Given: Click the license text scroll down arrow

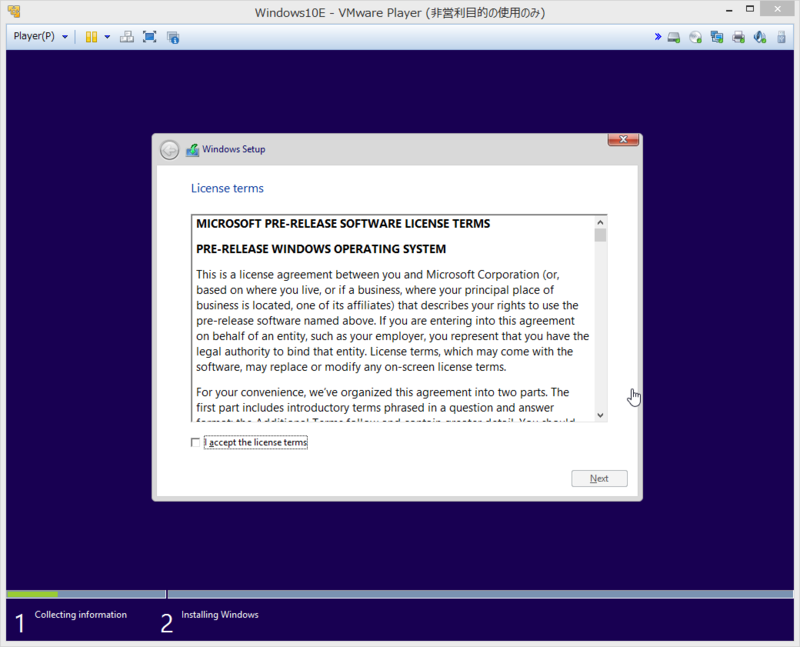Looking at the screenshot, I should click(x=601, y=415).
